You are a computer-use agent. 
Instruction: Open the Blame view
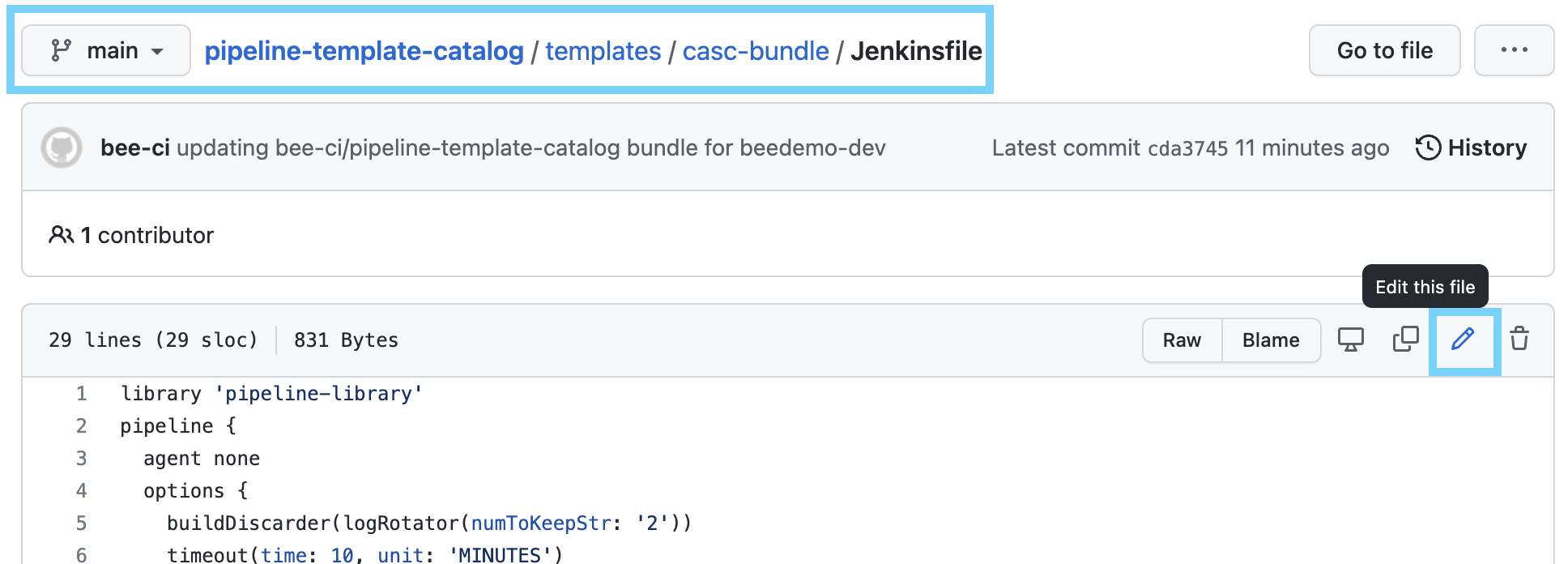1271,340
